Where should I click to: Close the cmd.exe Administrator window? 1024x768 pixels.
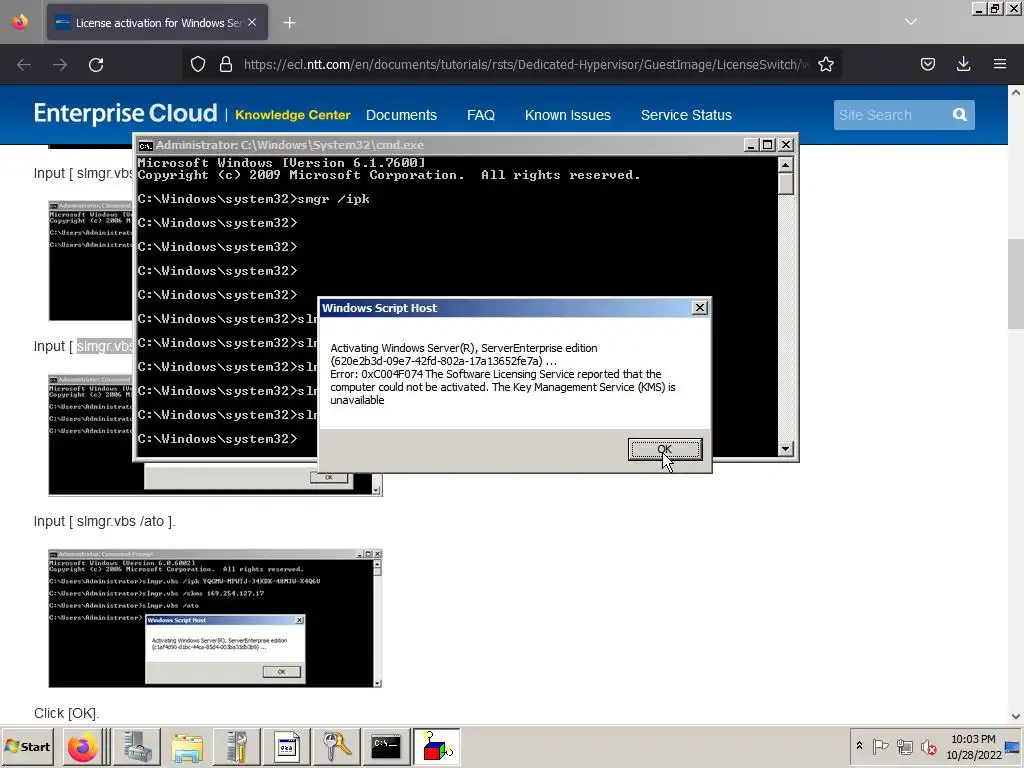(x=786, y=145)
